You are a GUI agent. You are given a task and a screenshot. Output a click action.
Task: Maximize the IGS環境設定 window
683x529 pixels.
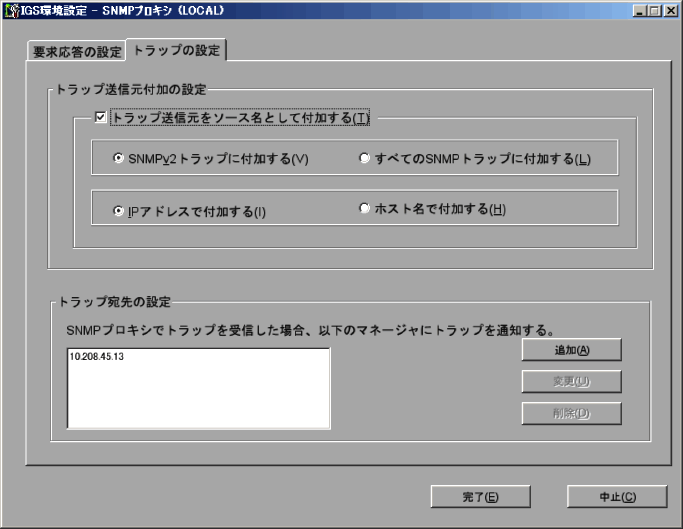click(654, 10)
